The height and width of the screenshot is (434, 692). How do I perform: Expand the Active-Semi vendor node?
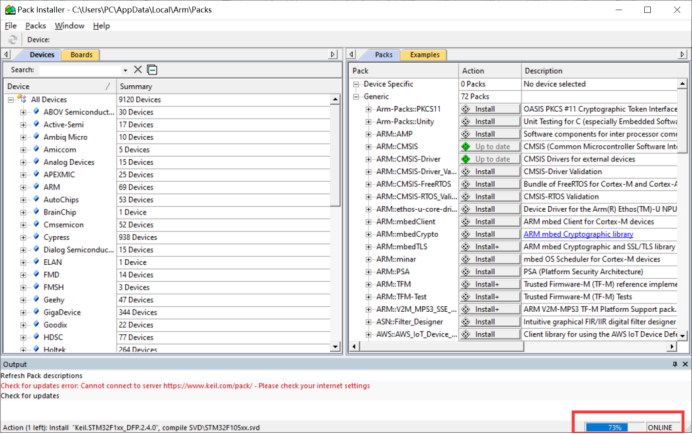point(23,125)
